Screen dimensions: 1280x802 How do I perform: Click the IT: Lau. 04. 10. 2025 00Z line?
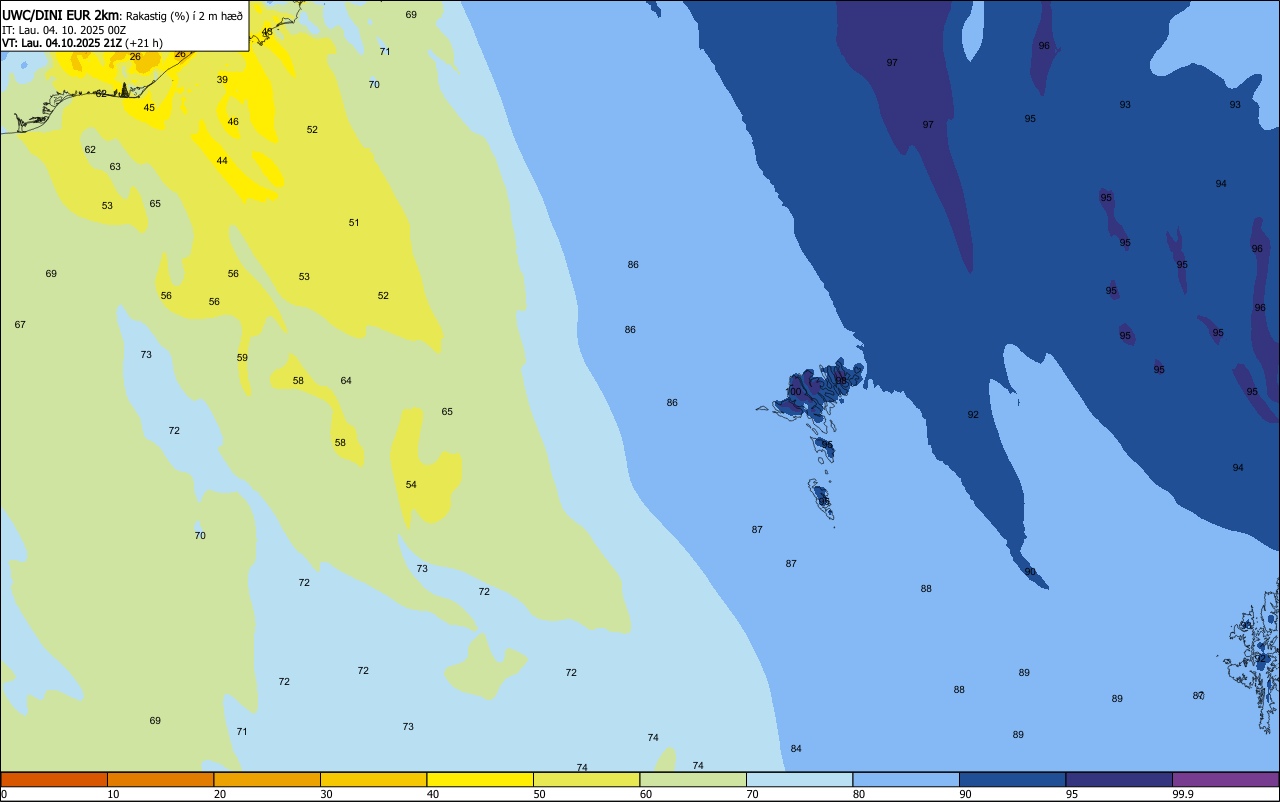64,30
